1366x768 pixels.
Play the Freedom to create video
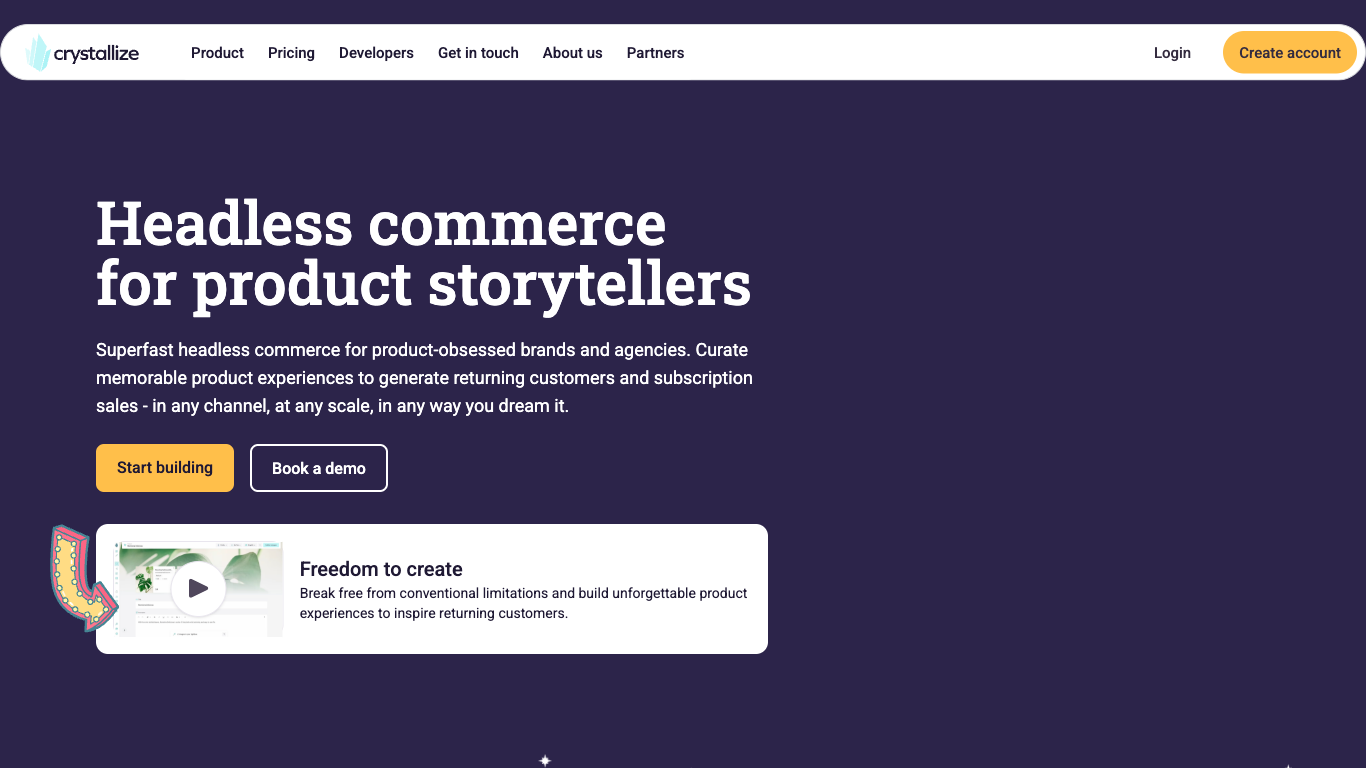[x=198, y=589]
